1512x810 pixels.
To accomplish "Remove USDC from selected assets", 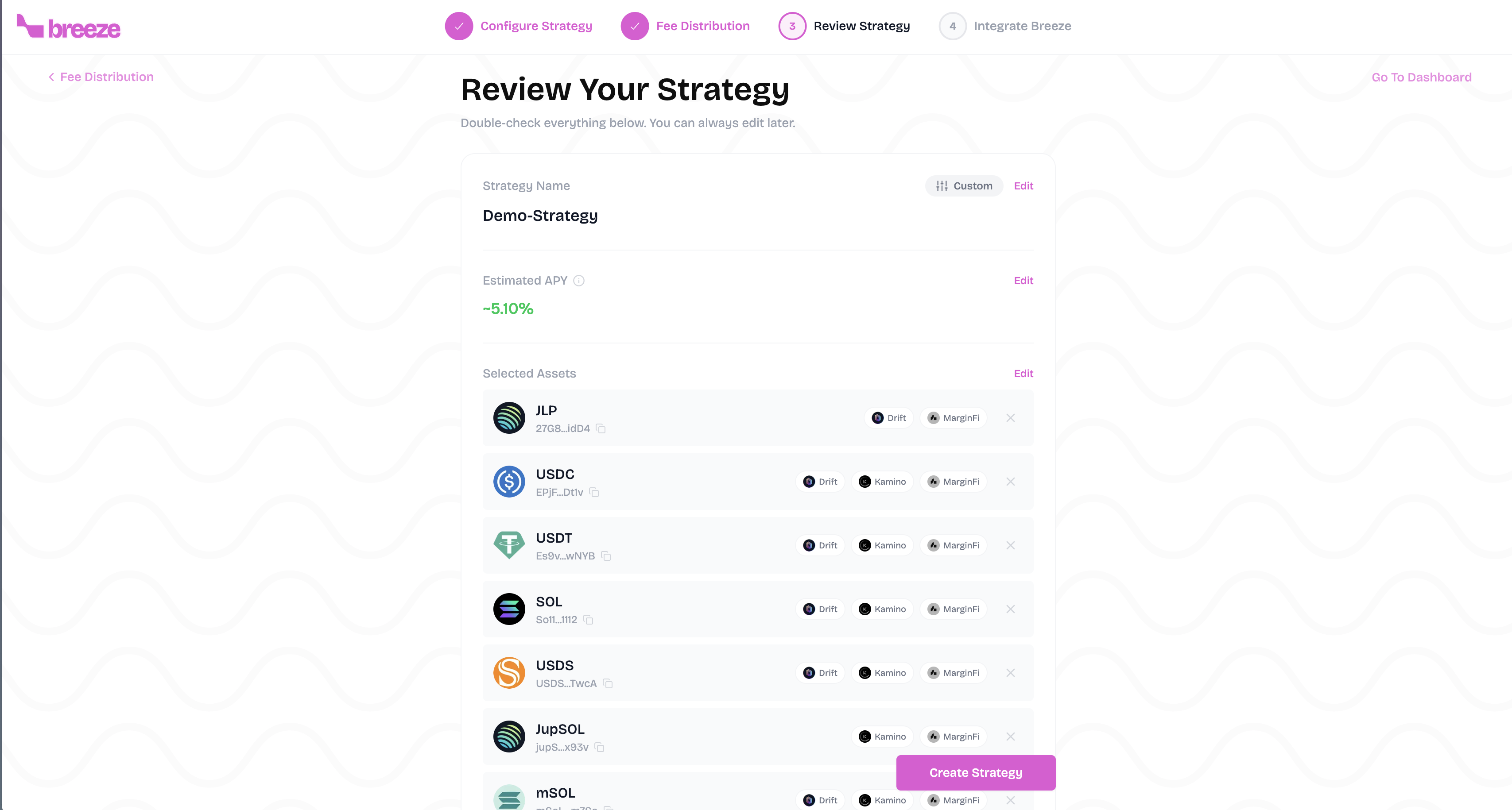I will [1011, 482].
